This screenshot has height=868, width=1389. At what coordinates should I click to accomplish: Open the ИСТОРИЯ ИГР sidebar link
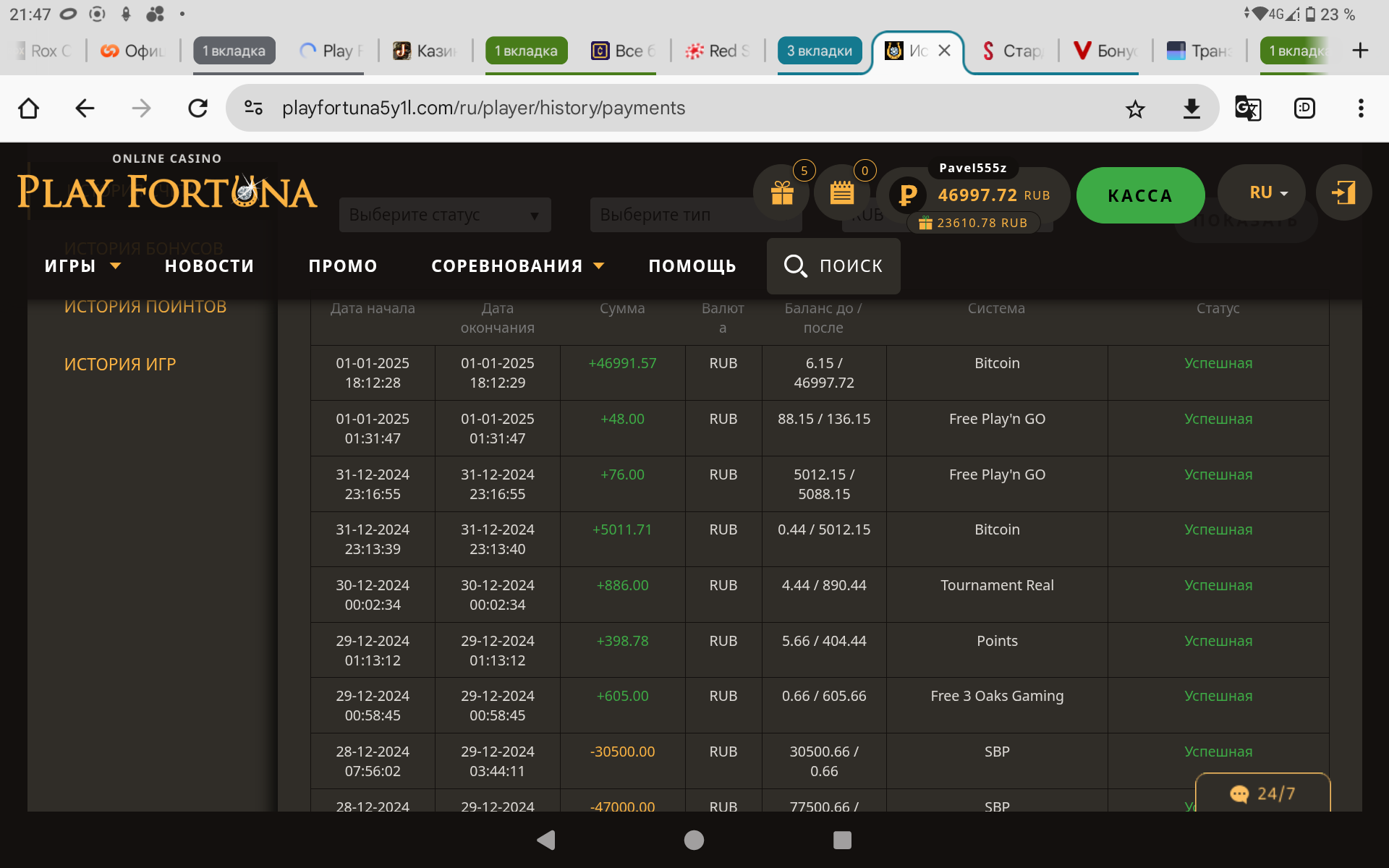pos(120,365)
